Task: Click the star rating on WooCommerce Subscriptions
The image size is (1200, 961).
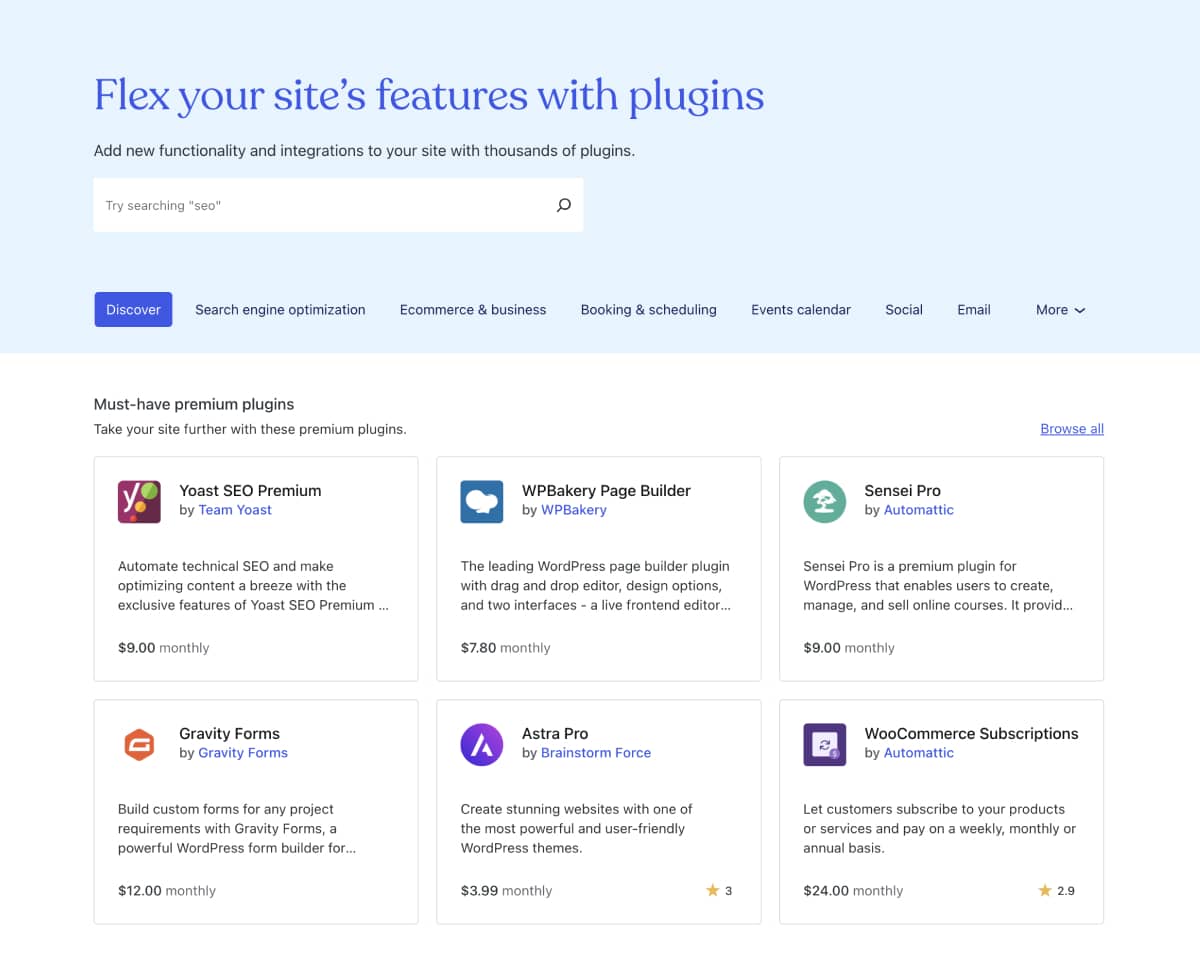Action: coord(1056,890)
